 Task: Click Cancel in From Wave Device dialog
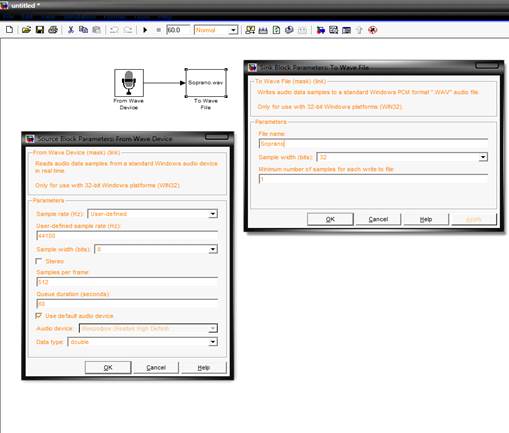pos(156,367)
